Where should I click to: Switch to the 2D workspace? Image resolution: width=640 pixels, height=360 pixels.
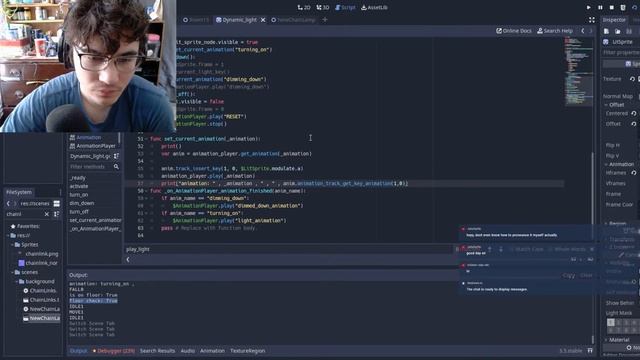(304, 7)
